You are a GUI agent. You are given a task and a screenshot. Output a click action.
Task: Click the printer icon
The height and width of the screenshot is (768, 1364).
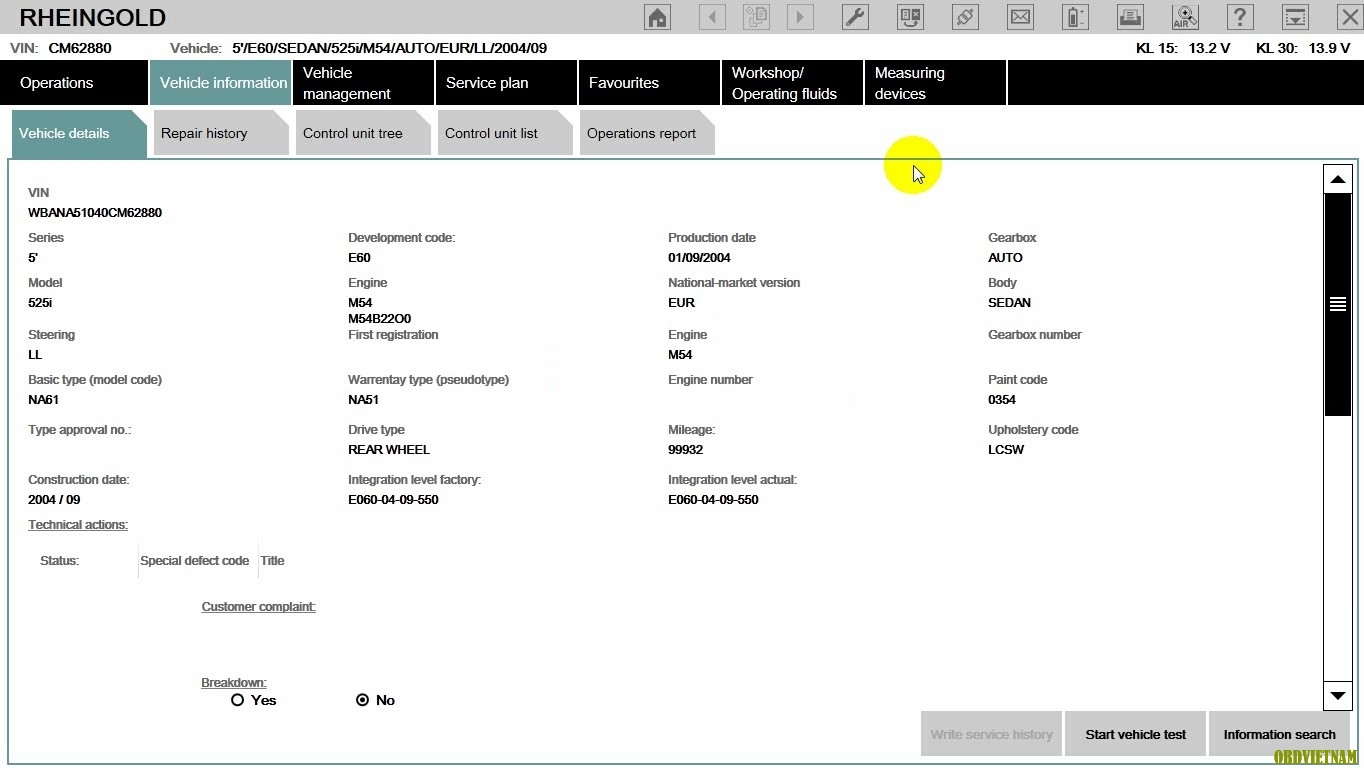click(x=1130, y=17)
